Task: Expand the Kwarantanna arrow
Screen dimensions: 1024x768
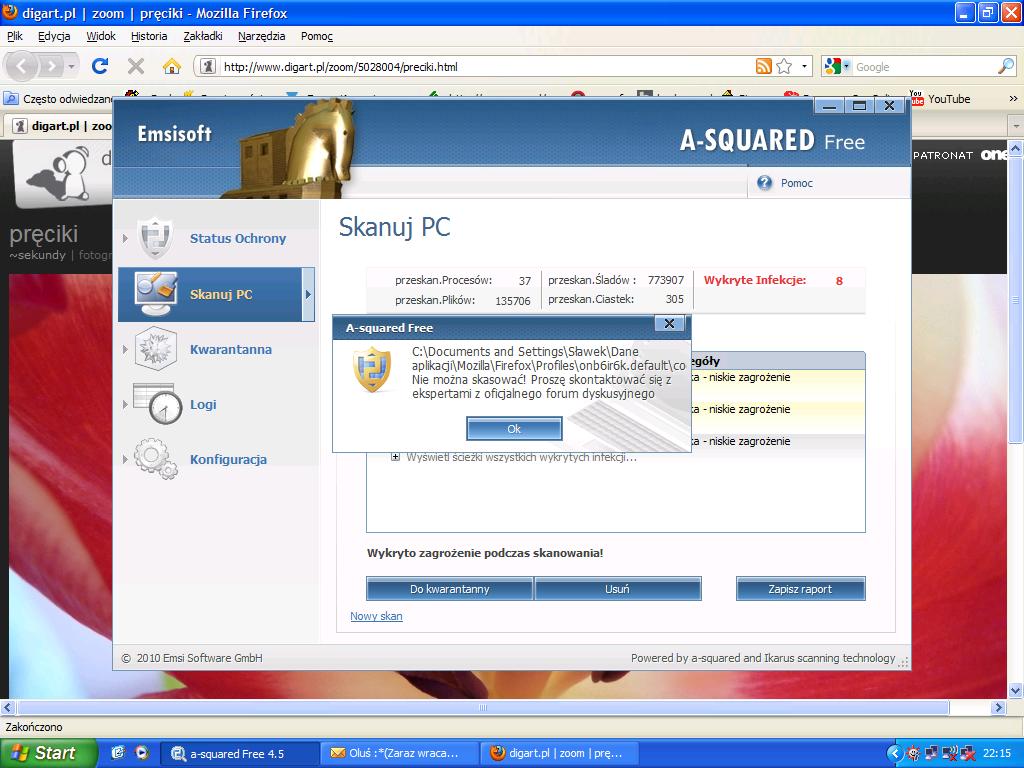Action: pos(125,349)
